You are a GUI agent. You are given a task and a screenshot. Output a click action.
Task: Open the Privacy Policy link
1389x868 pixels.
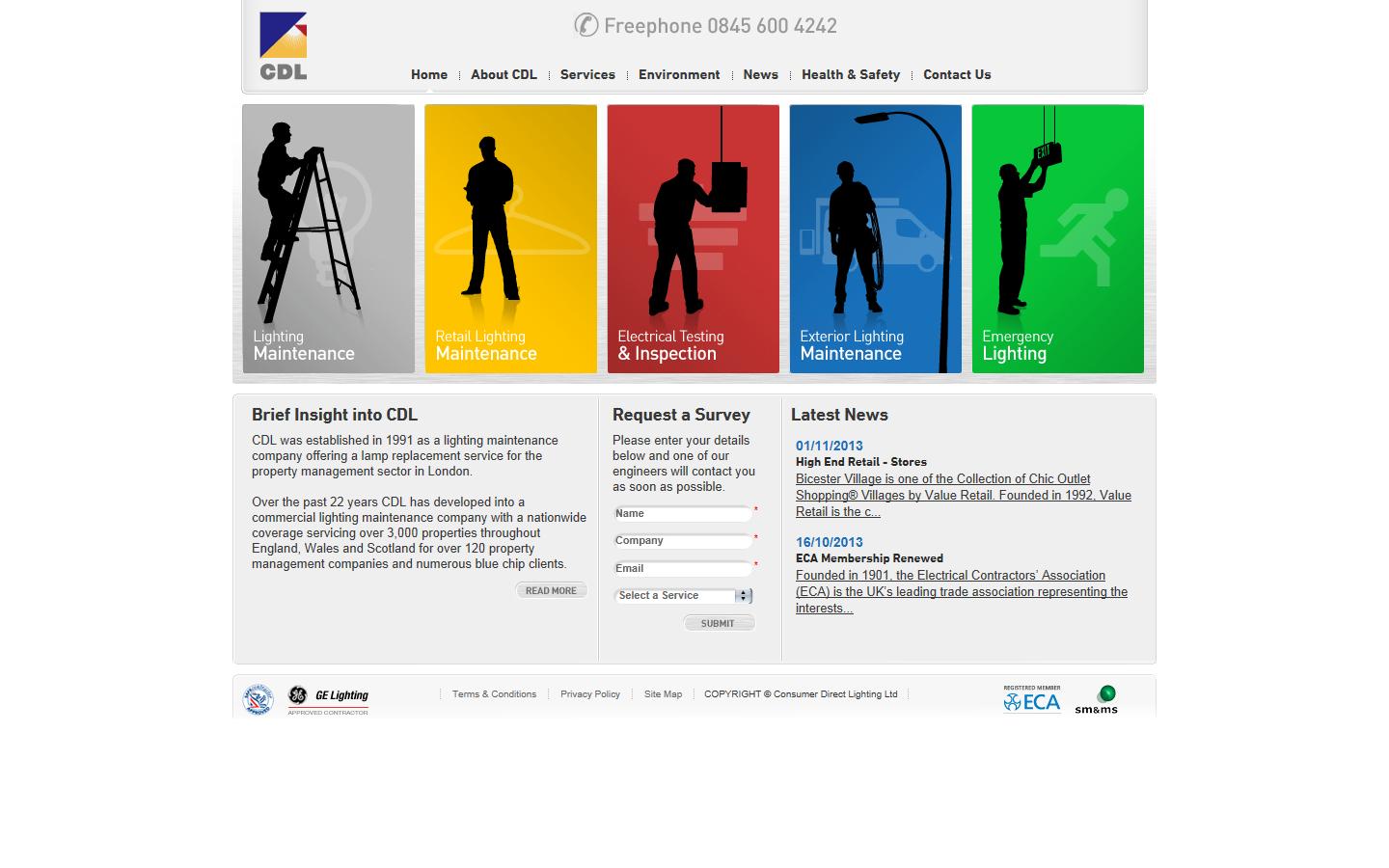[x=589, y=693]
